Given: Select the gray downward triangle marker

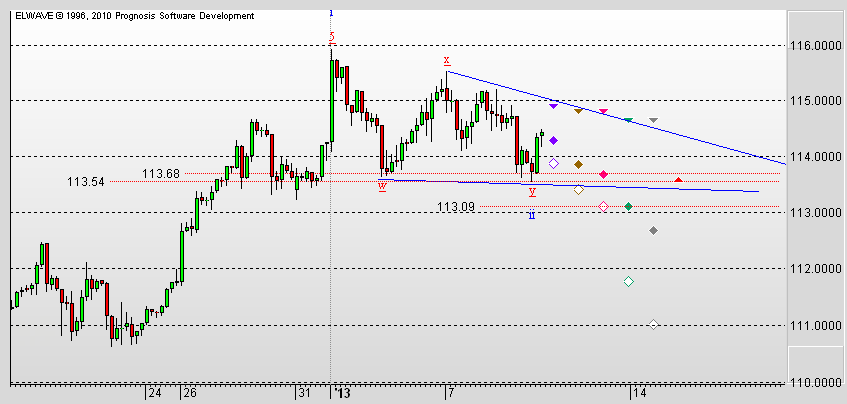Looking at the screenshot, I should pos(653,120).
